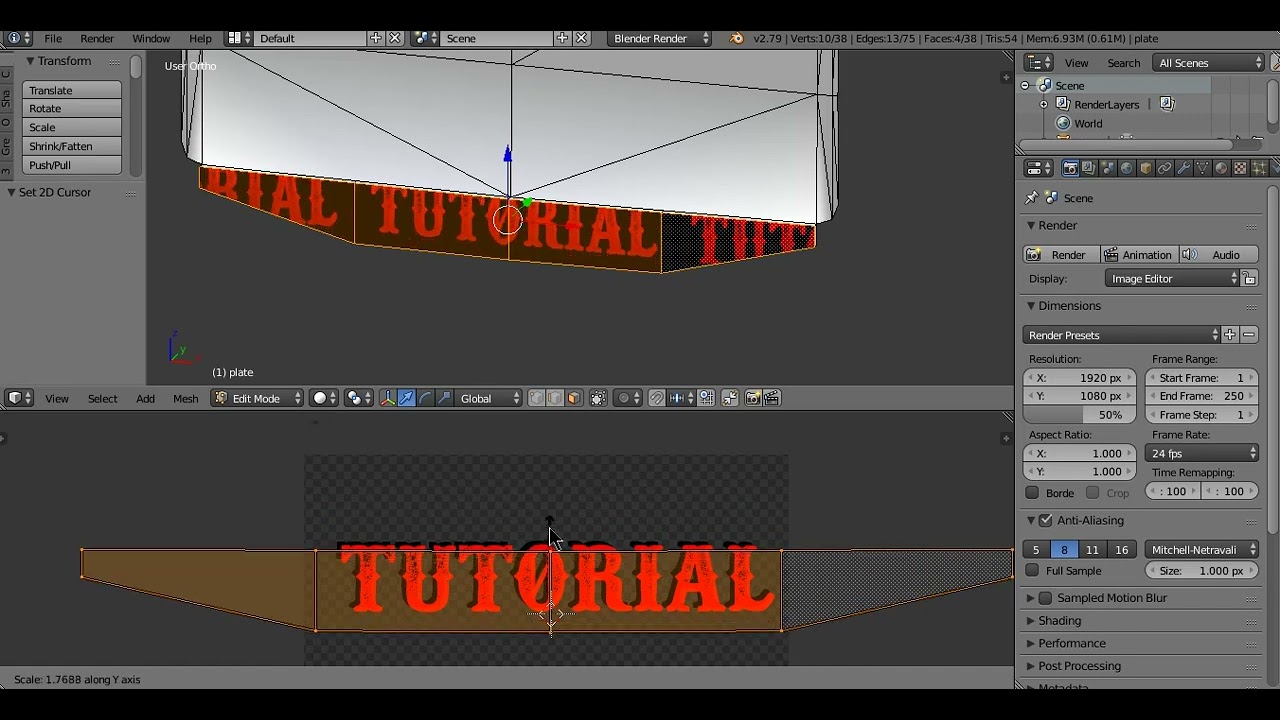1280x720 pixels.
Task: Select the rotate manipulator arc icon
Action: (x=425, y=398)
